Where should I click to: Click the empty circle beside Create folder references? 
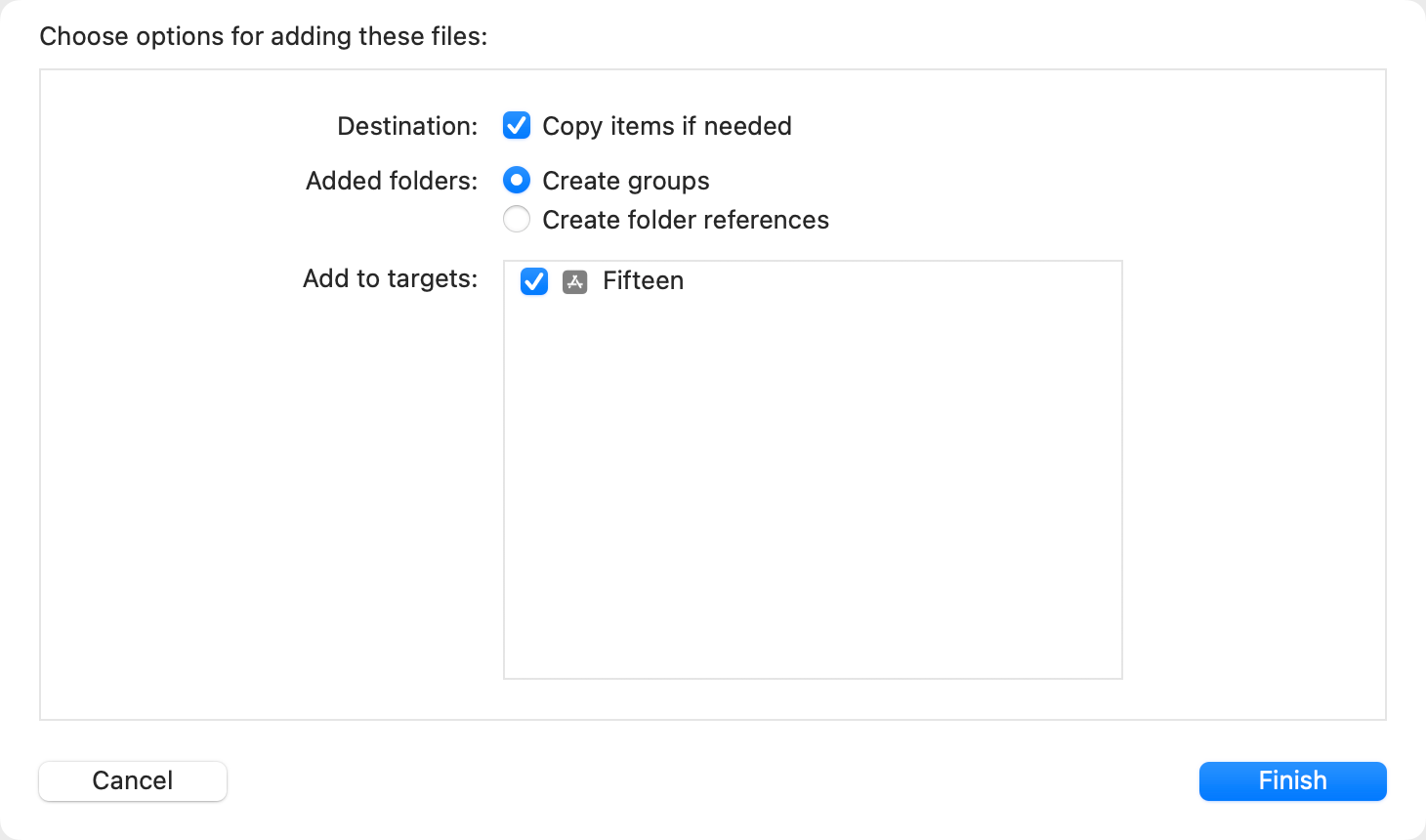point(516,219)
